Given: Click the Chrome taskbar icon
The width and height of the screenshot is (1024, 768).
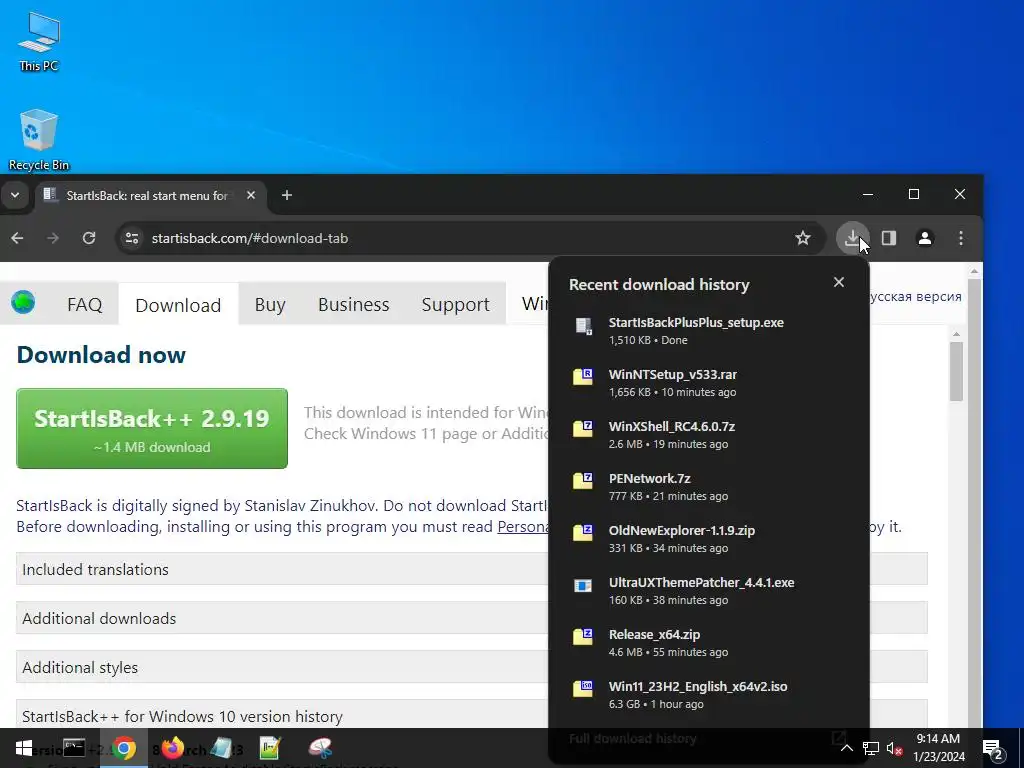Looking at the screenshot, I should pos(124,748).
